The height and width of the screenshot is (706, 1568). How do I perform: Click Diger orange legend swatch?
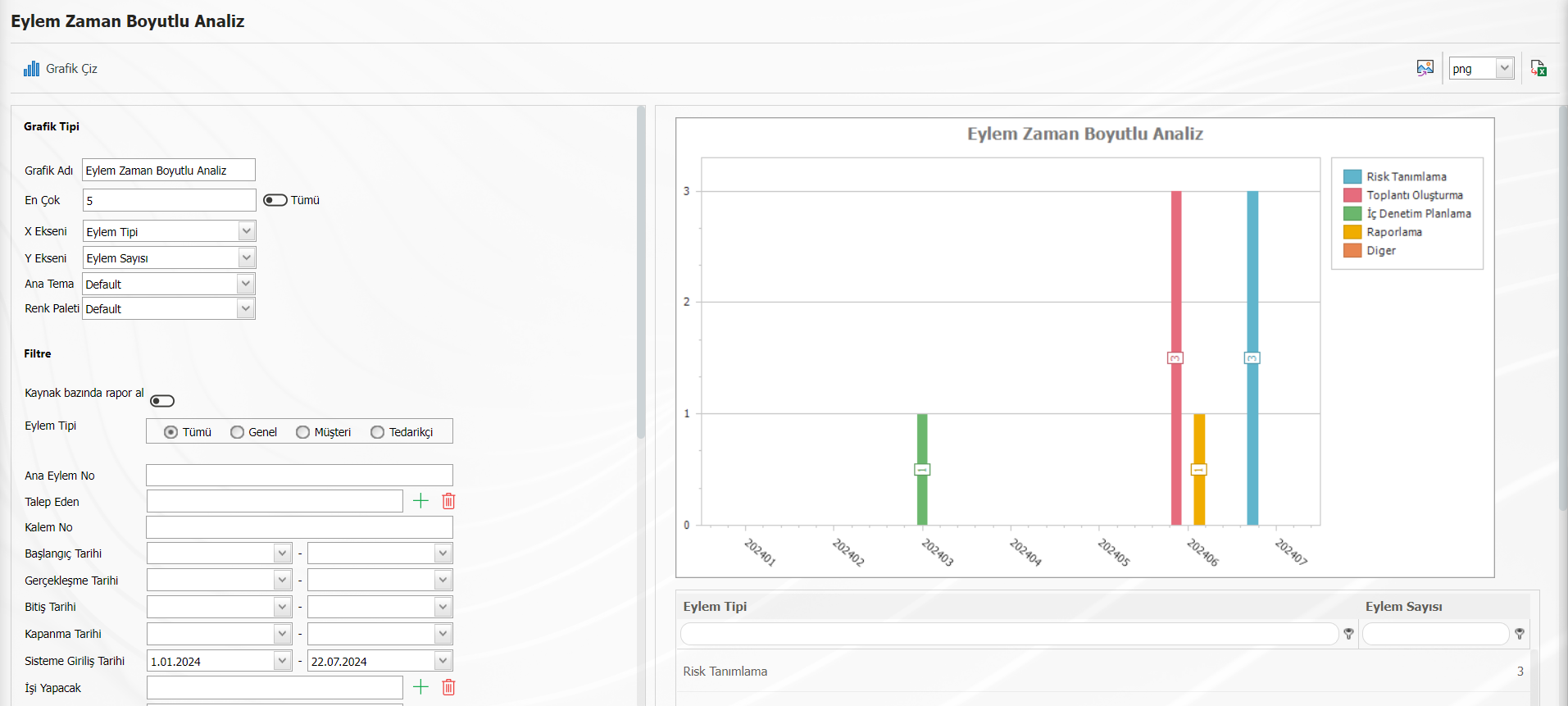pyautogui.click(x=1352, y=250)
